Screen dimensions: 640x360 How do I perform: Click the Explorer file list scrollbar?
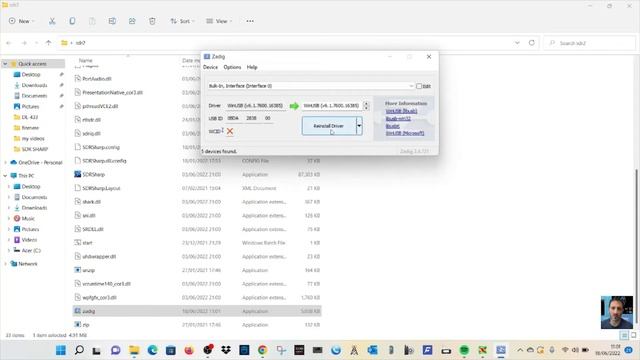(636, 245)
